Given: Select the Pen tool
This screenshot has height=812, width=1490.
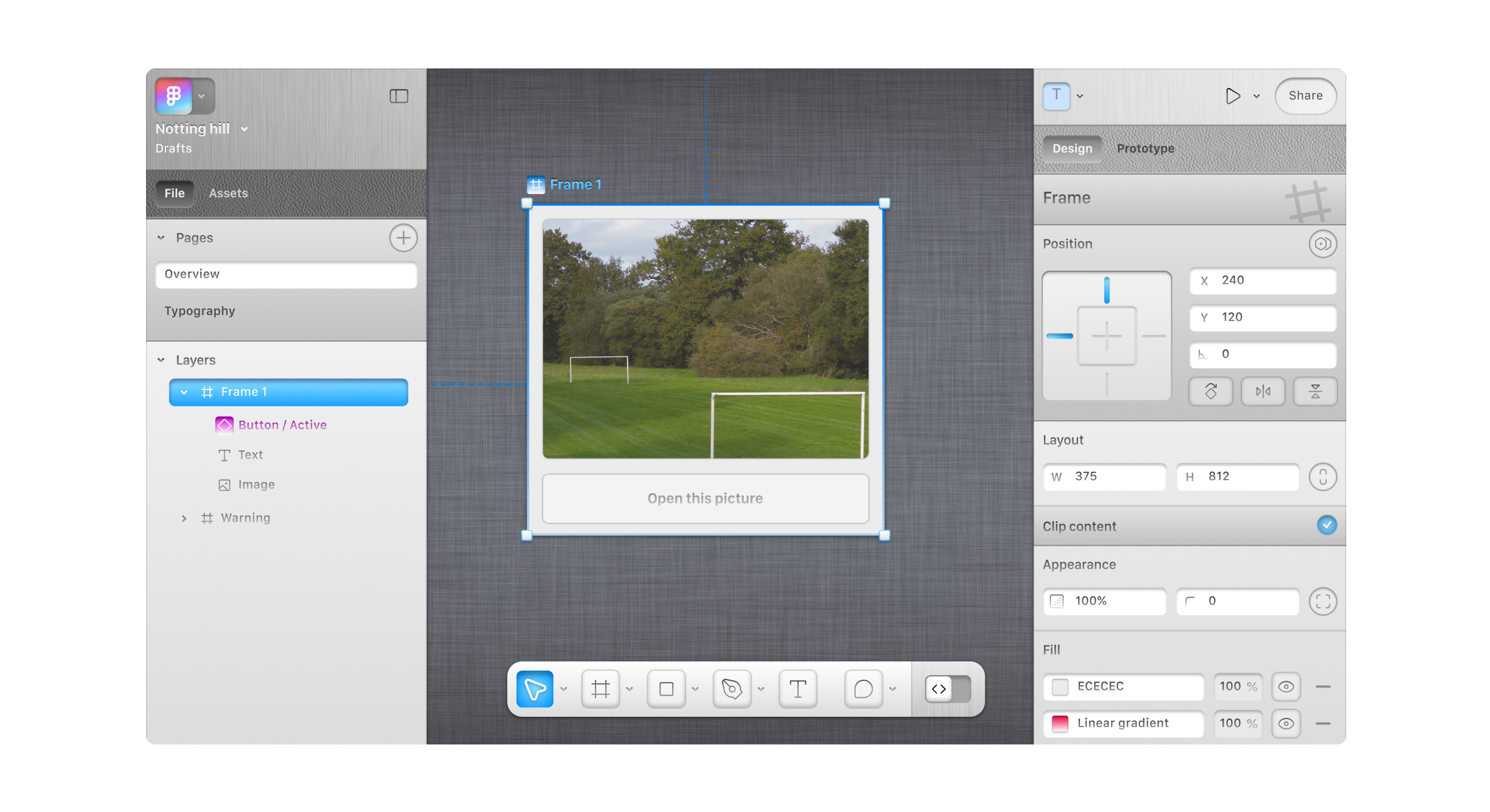Looking at the screenshot, I should pos(732,688).
